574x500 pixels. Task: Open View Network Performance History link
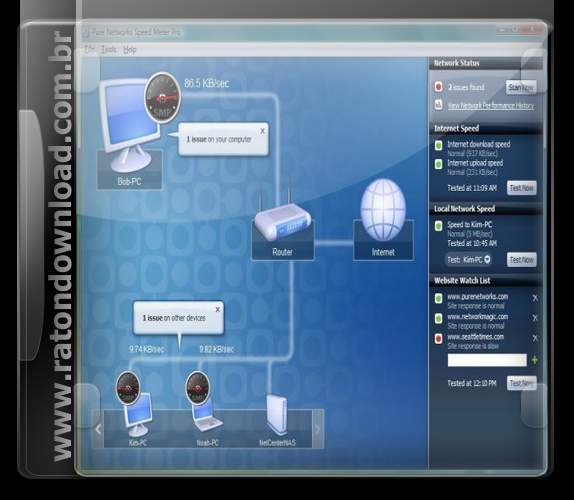[491, 106]
